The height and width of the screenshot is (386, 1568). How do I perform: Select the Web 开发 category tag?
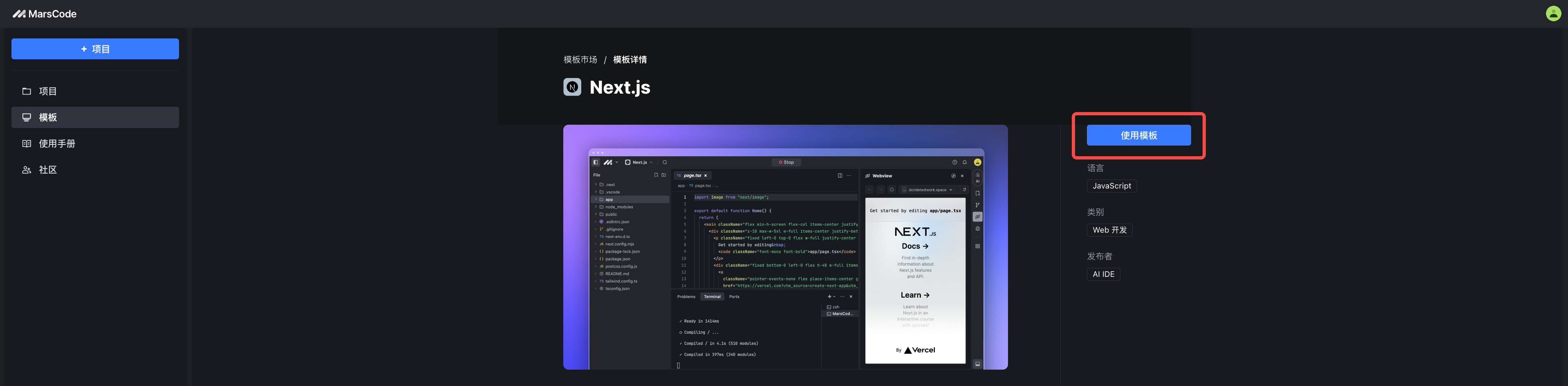(x=1109, y=230)
